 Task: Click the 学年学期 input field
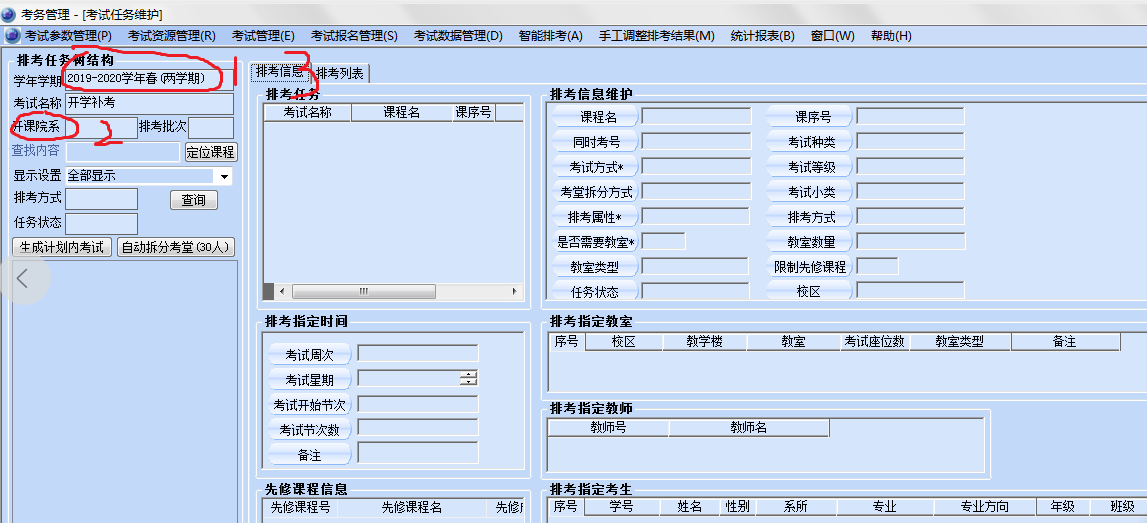click(149, 79)
